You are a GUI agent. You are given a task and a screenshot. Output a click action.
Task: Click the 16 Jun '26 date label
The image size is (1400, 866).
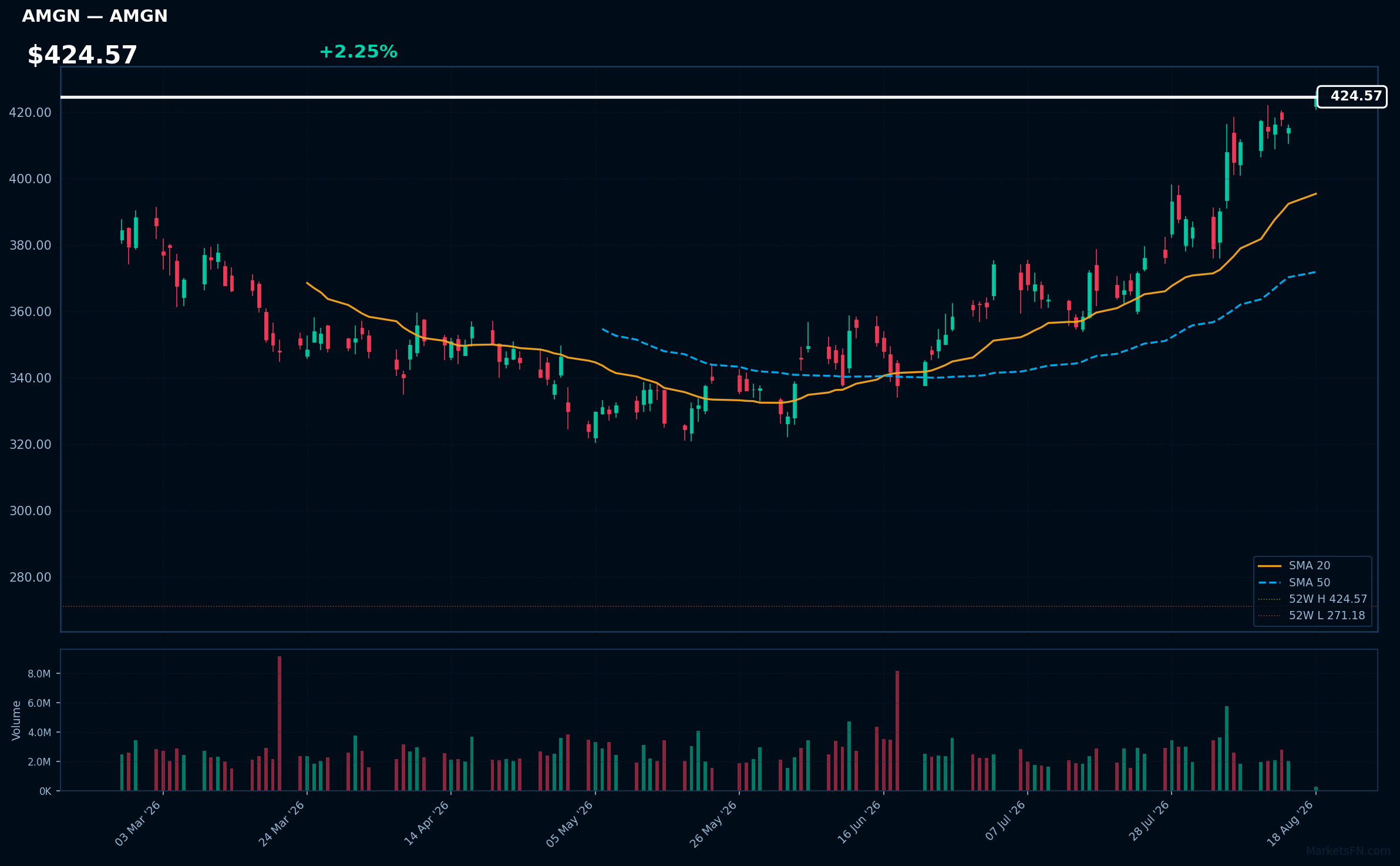[859, 824]
